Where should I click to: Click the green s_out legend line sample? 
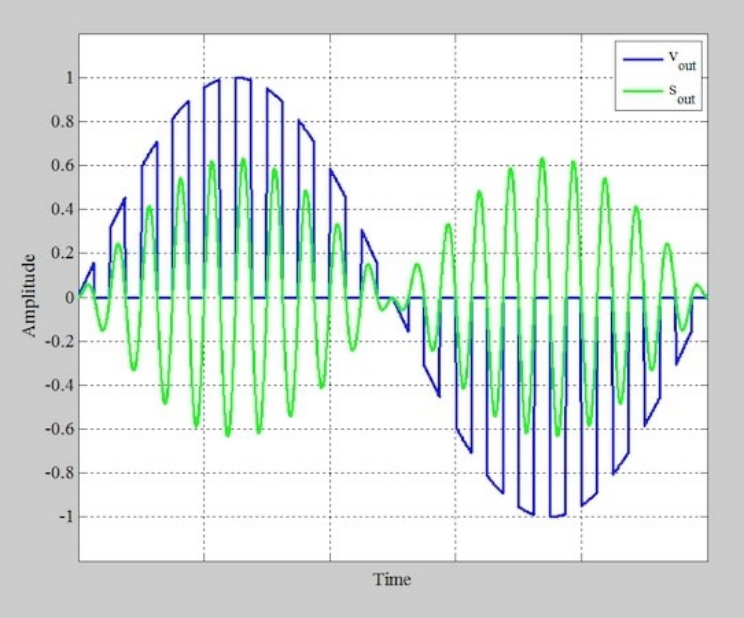[x=642, y=91]
